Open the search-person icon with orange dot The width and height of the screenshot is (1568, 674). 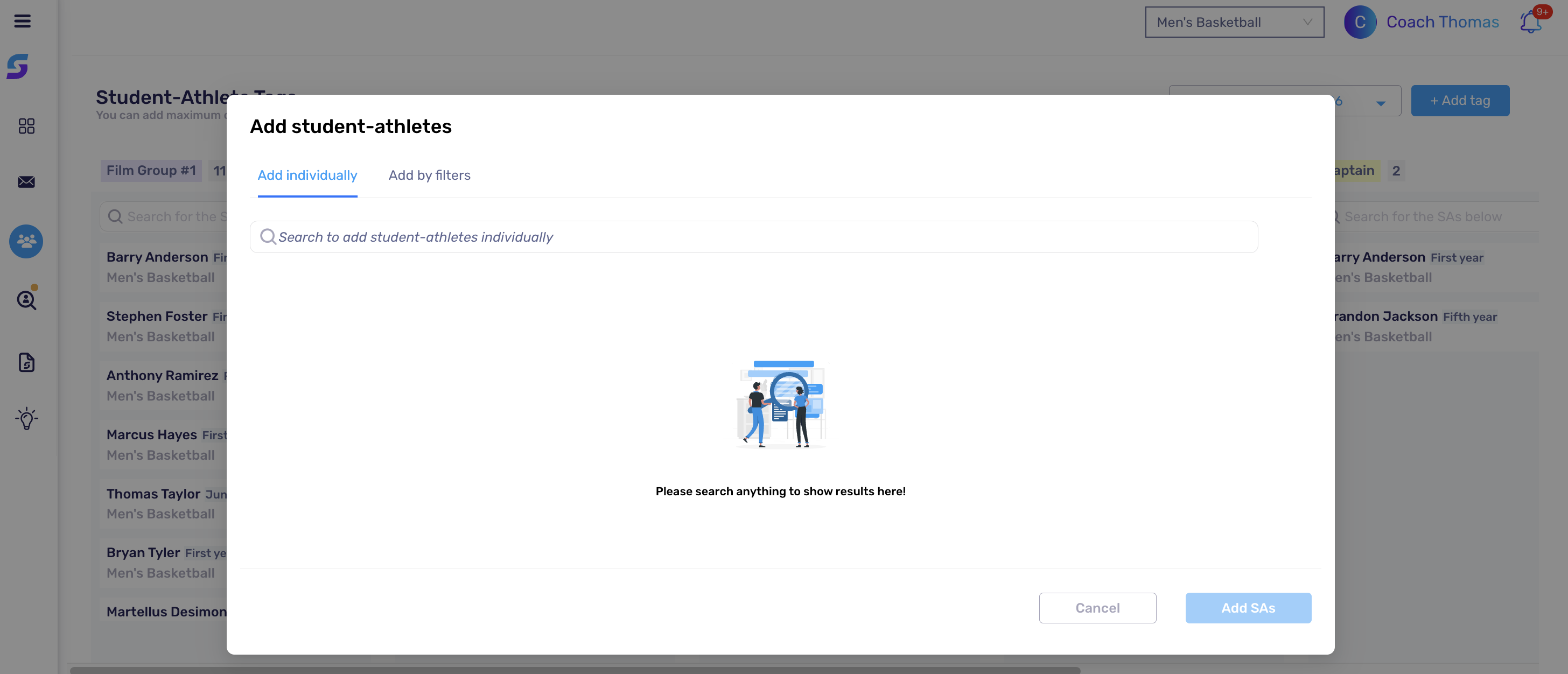tap(26, 299)
